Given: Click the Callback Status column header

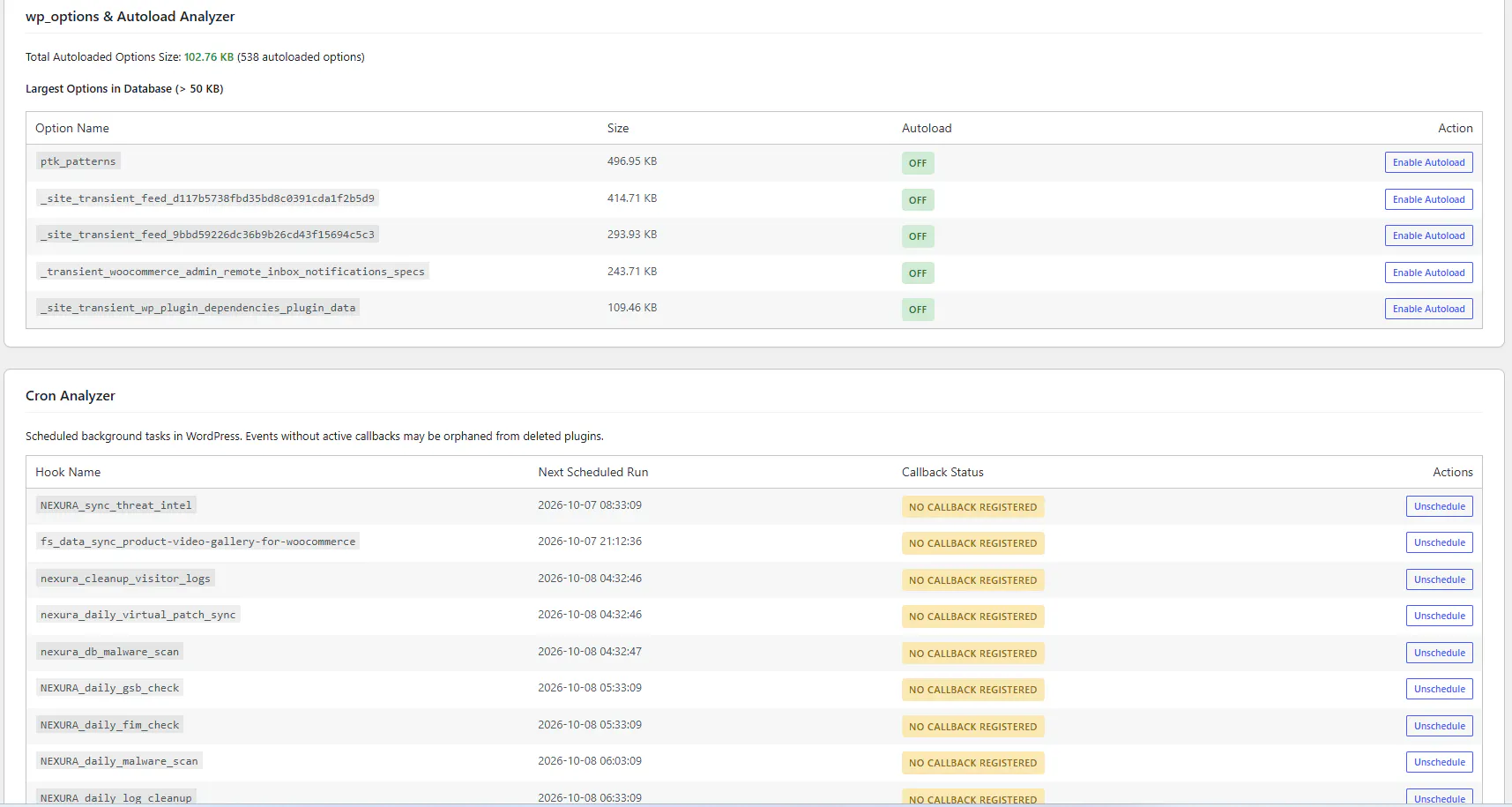Looking at the screenshot, I should click(x=942, y=472).
